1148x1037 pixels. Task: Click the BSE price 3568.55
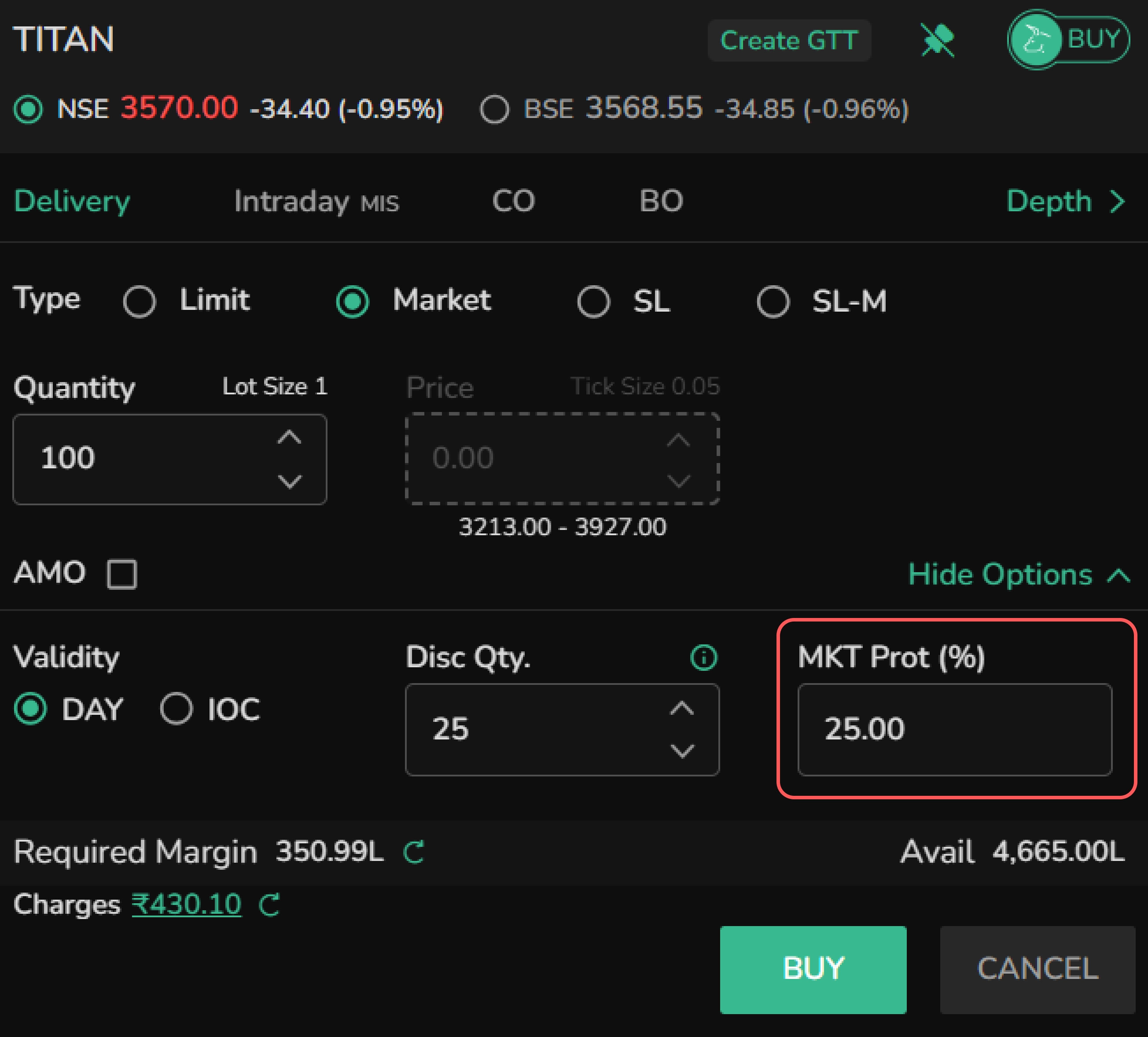[644, 108]
